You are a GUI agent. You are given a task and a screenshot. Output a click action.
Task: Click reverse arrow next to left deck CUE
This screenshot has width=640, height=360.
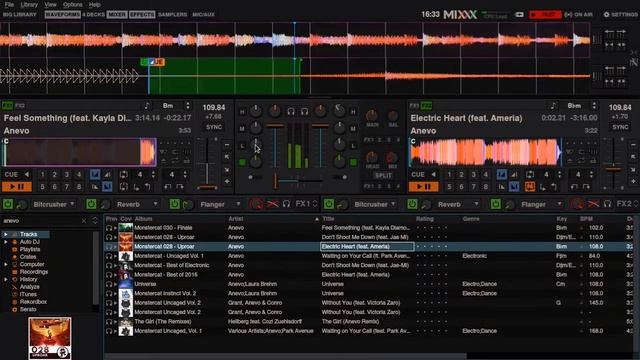click(27, 175)
